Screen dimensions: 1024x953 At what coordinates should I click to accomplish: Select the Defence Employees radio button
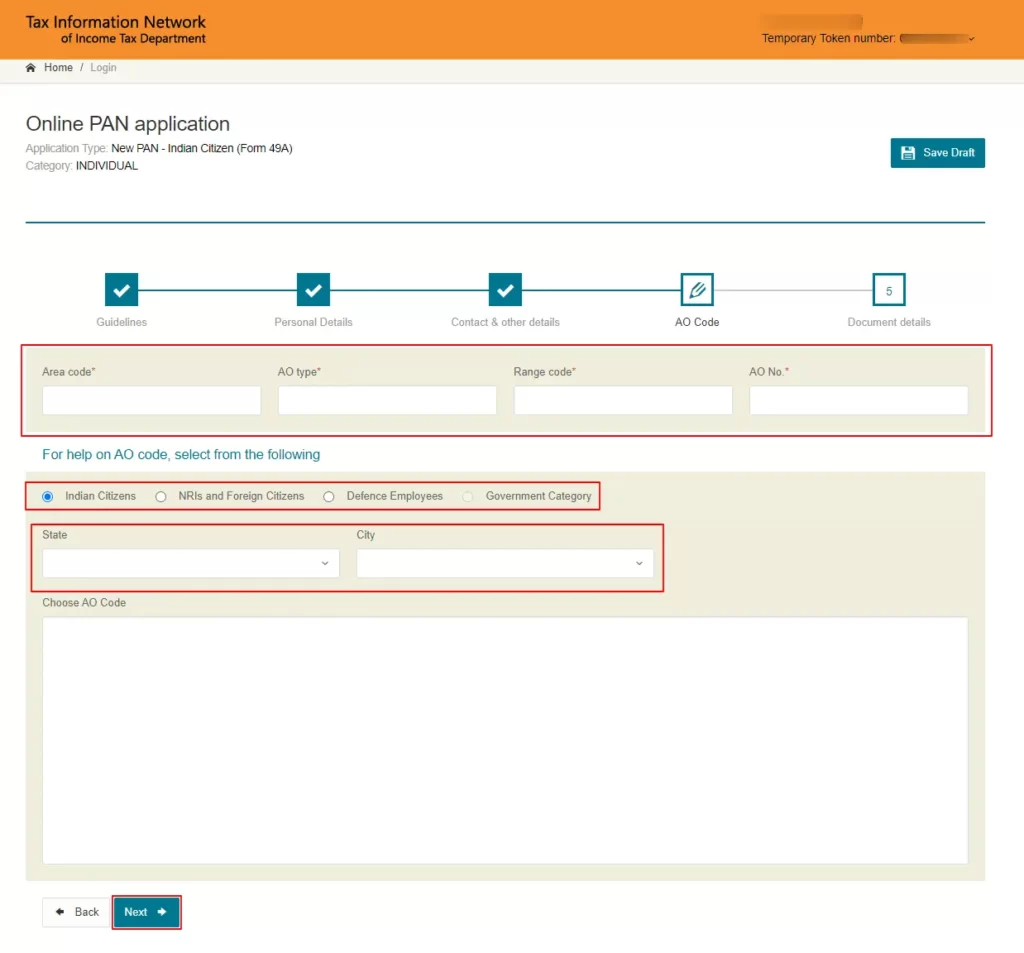328,497
